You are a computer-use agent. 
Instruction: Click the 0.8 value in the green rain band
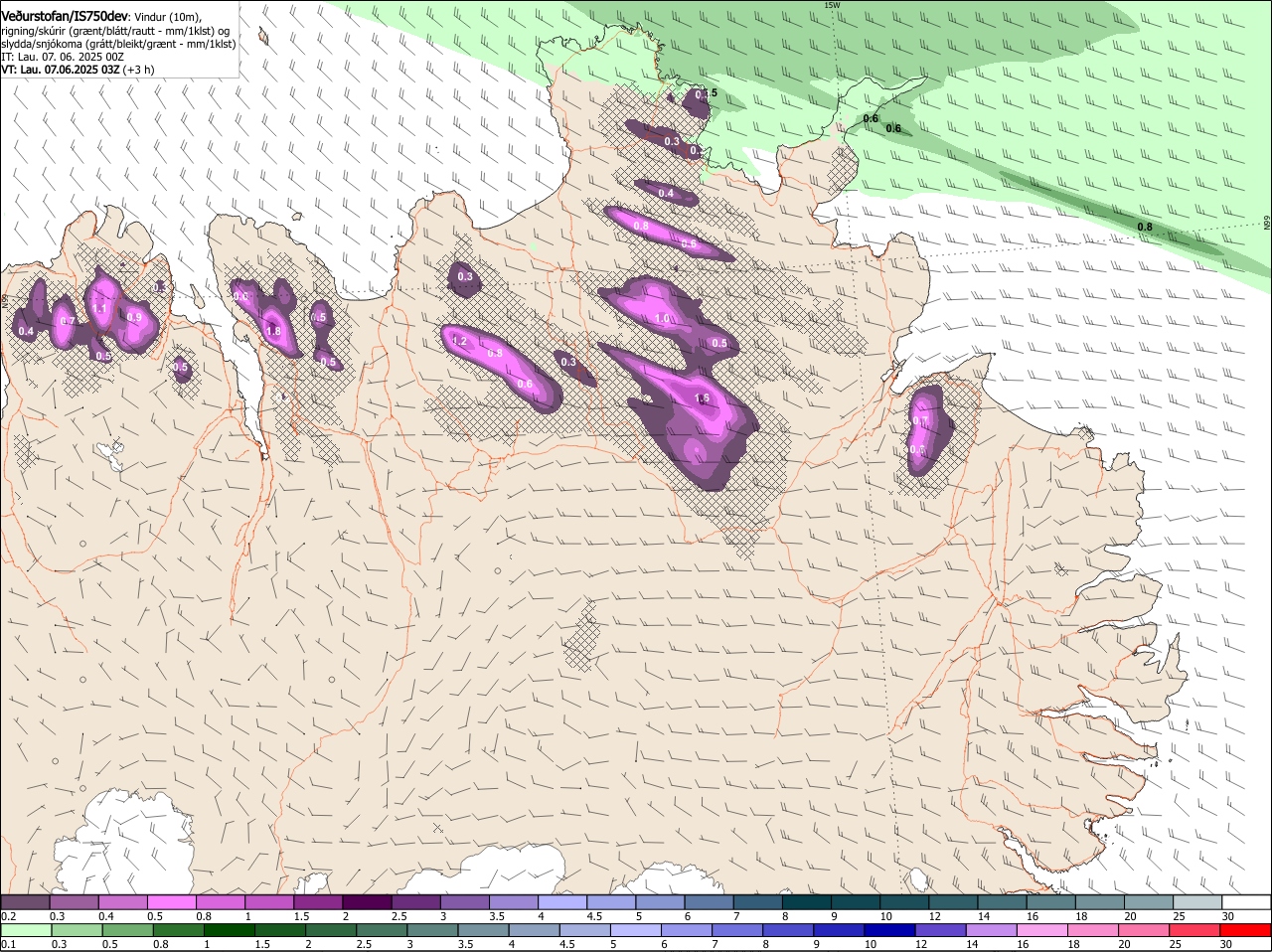pos(1145,227)
